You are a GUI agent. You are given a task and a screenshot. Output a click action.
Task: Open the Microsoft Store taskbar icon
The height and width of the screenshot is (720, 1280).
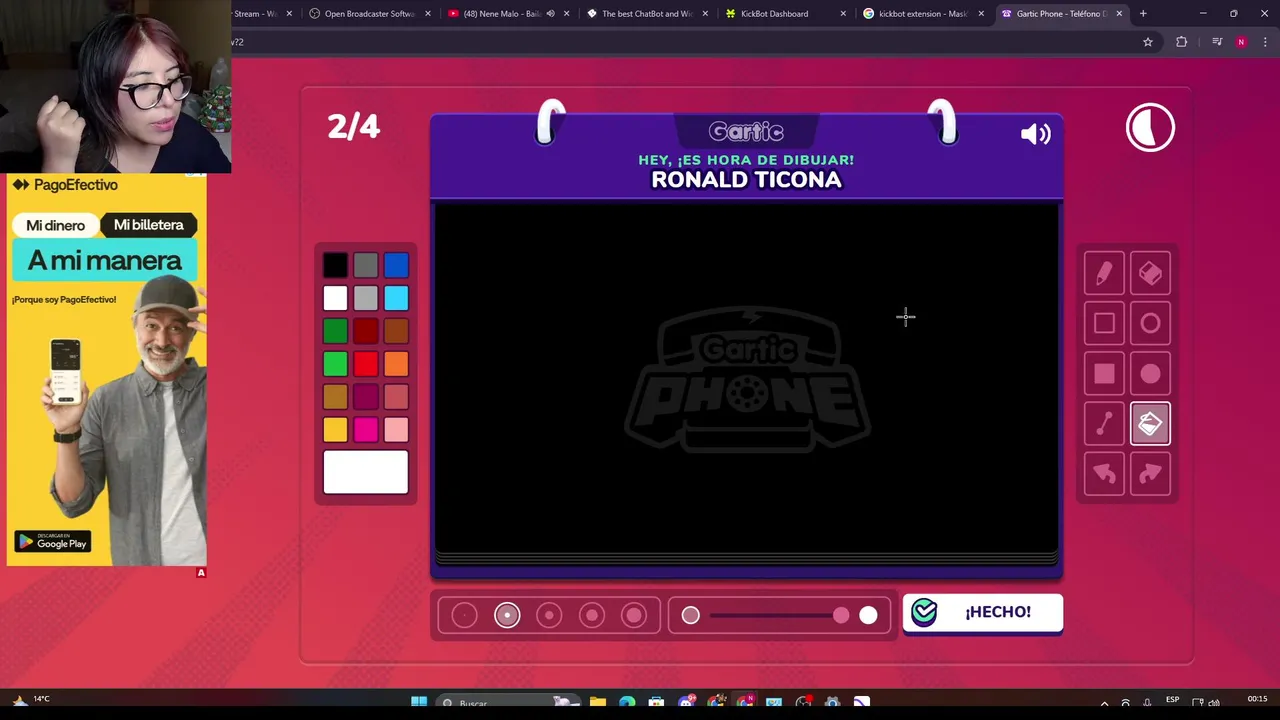click(656, 703)
